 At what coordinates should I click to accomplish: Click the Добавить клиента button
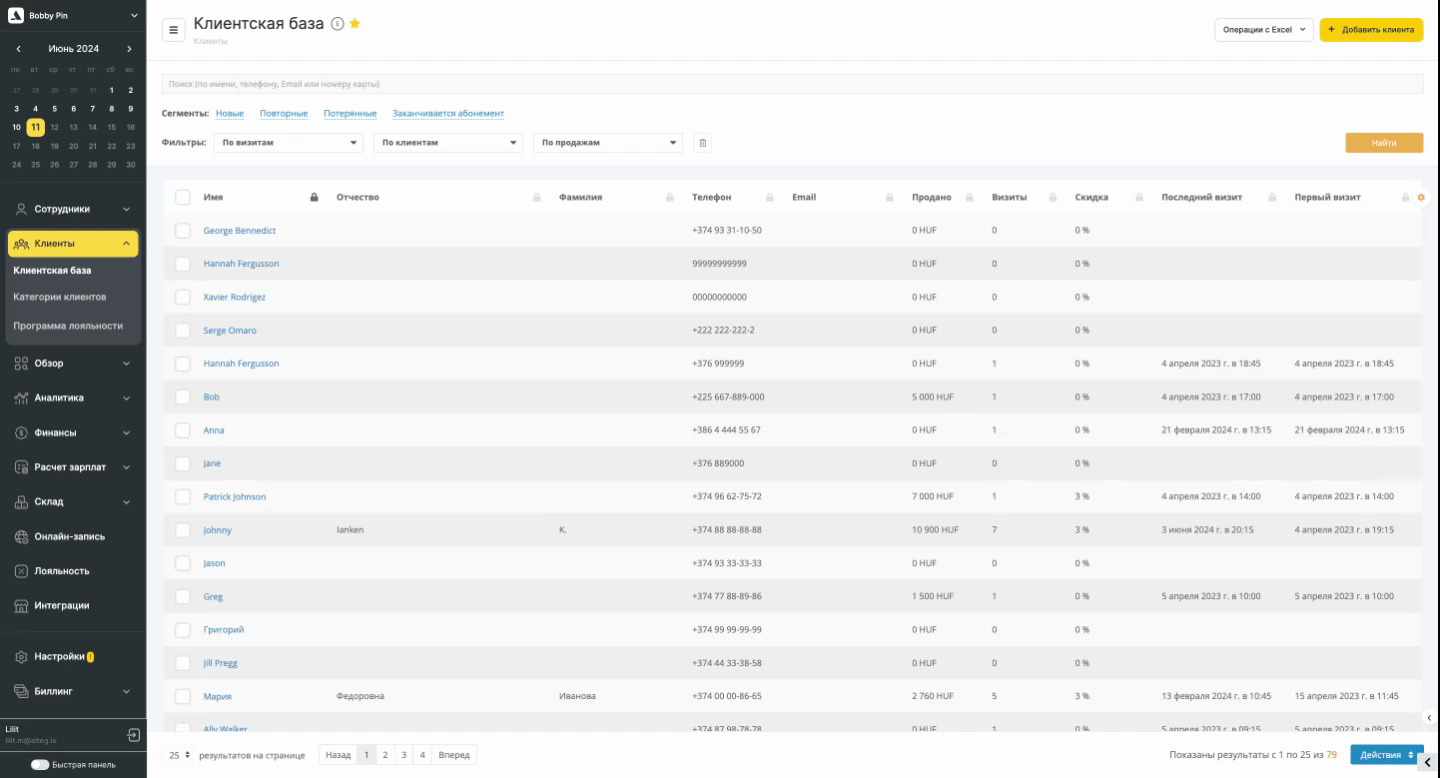coord(1371,30)
